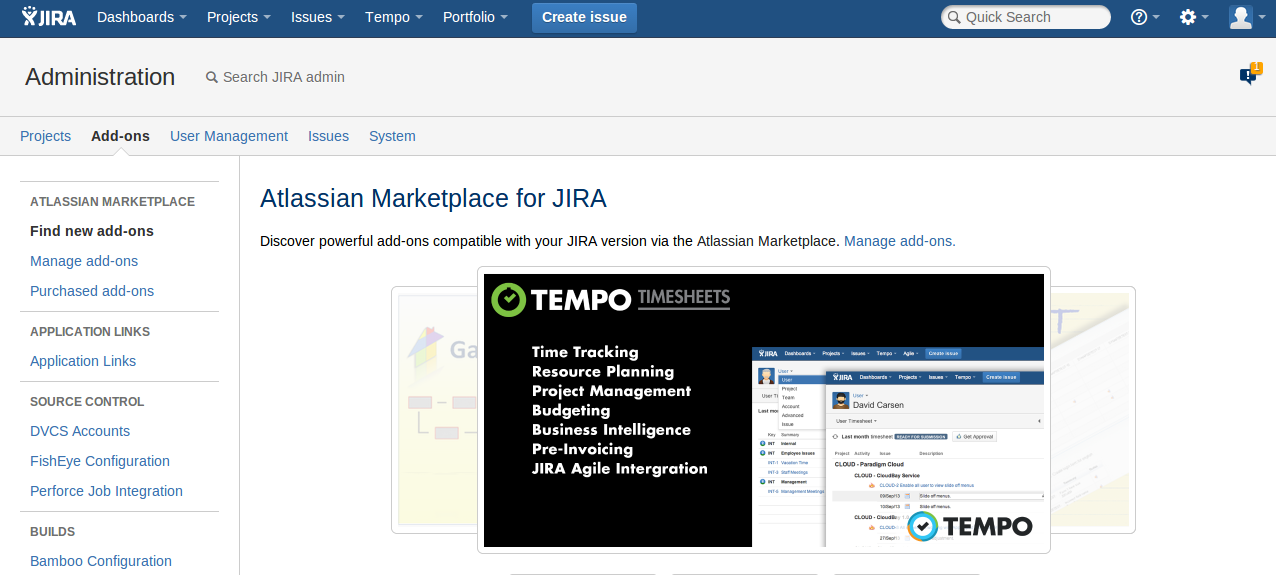Viewport: 1276px width, 575px height.
Task: Select the Tempo Timesheets carousel banner
Action: coord(763,410)
